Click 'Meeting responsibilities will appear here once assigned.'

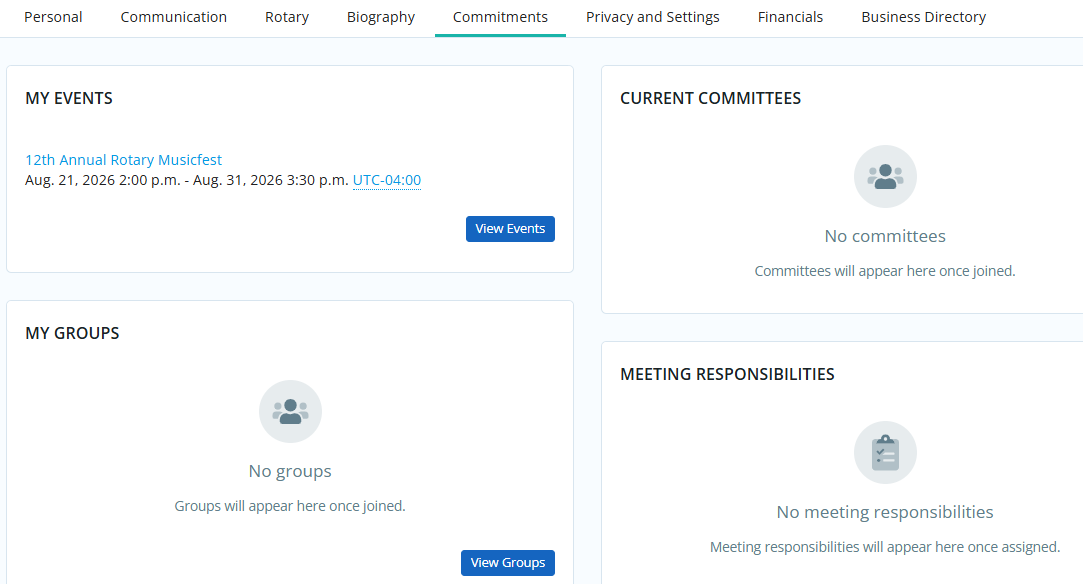tap(885, 547)
